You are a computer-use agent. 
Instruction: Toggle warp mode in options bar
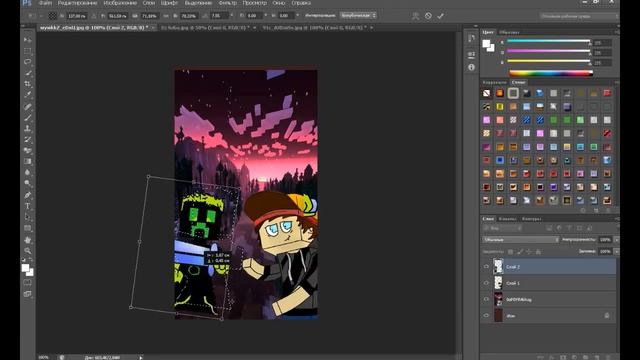[415, 16]
